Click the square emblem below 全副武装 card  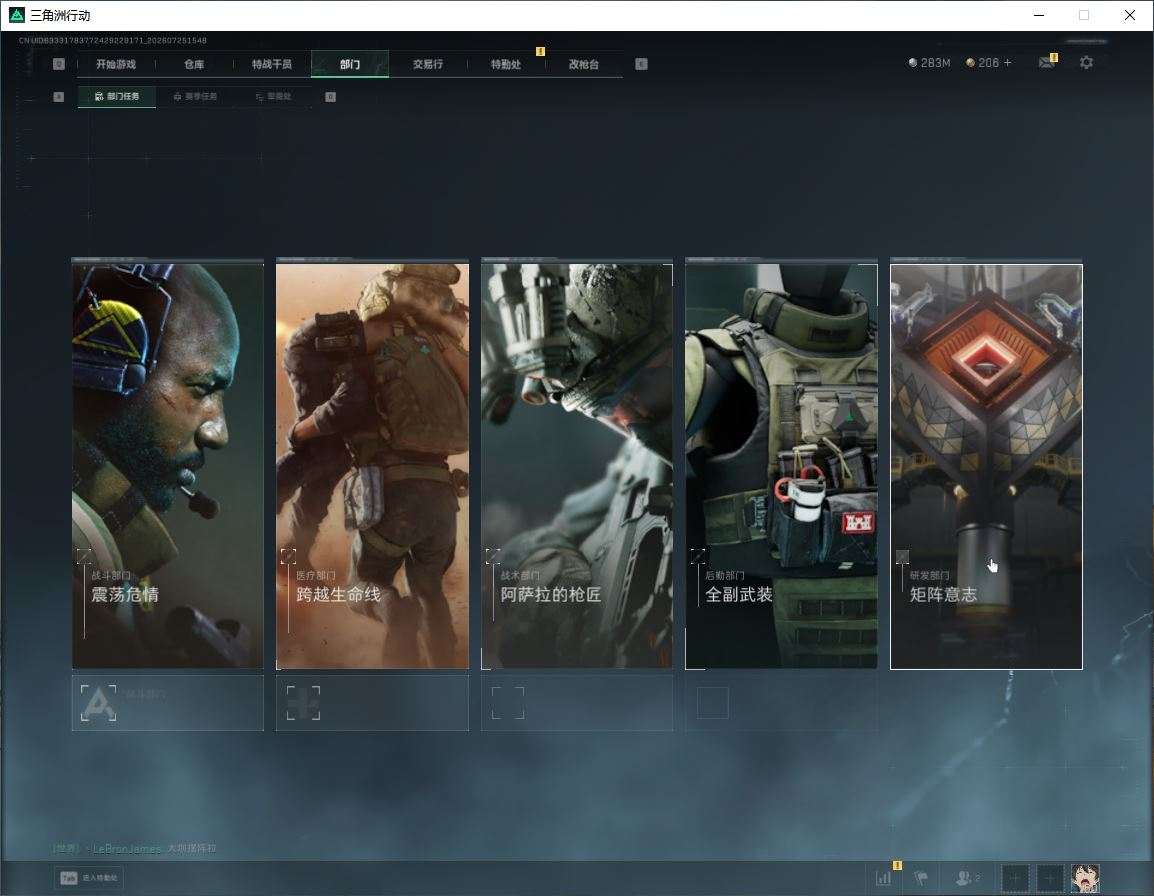712,703
